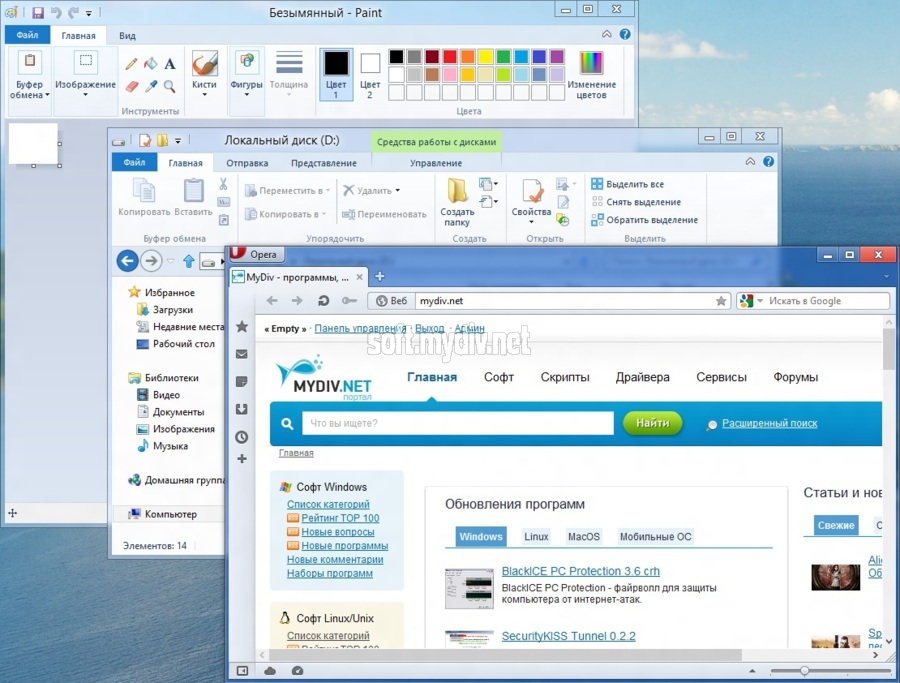Go back in the Explorer window
Screen dimensions: 900x683
pyautogui.click(x=127, y=261)
